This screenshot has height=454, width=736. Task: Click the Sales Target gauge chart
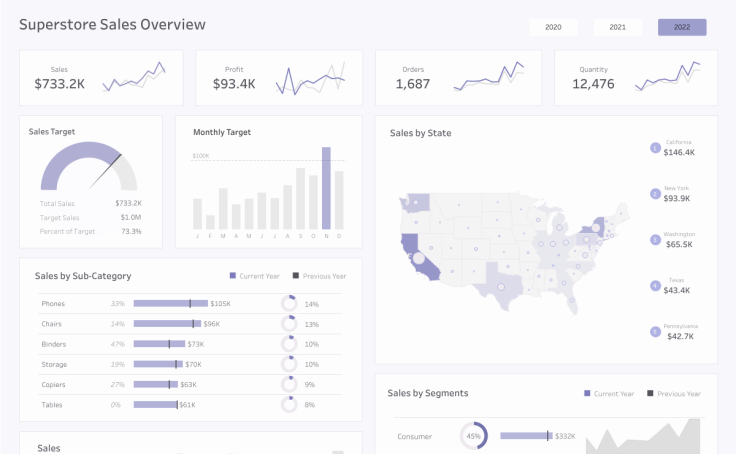click(x=89, y=167)
